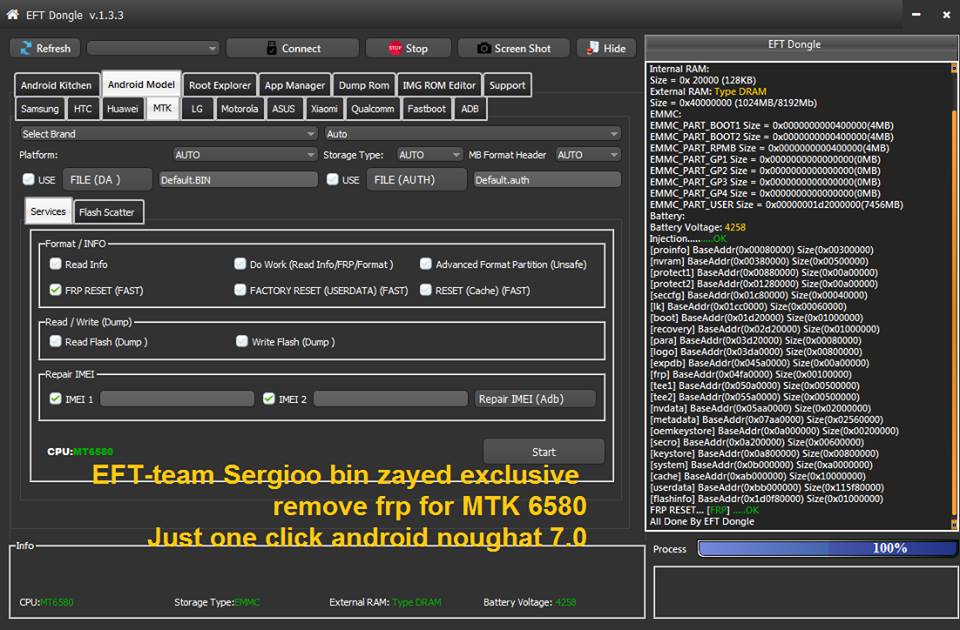This screenshot has width=960, height=630.
Task: Select the HTC brand tab
Action: coord(83,108)
